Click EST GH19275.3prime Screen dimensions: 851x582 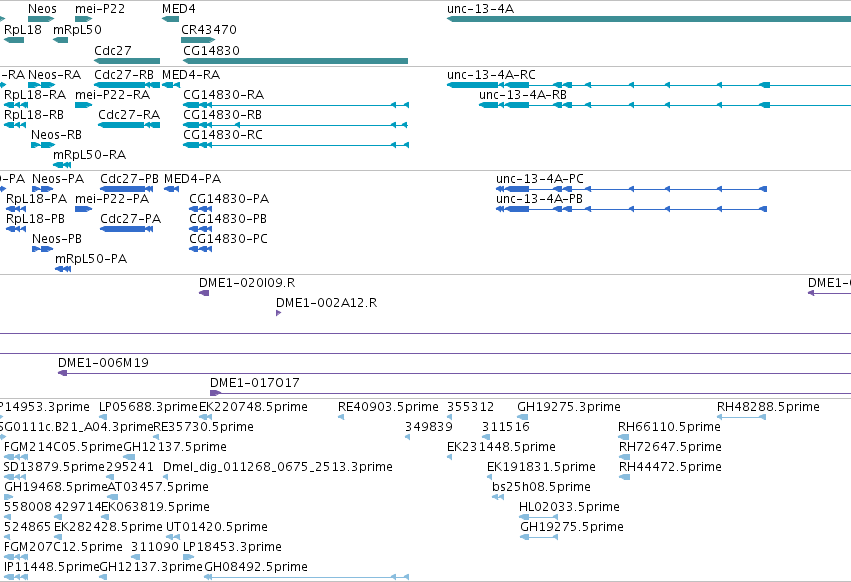(x=522, y=417)
